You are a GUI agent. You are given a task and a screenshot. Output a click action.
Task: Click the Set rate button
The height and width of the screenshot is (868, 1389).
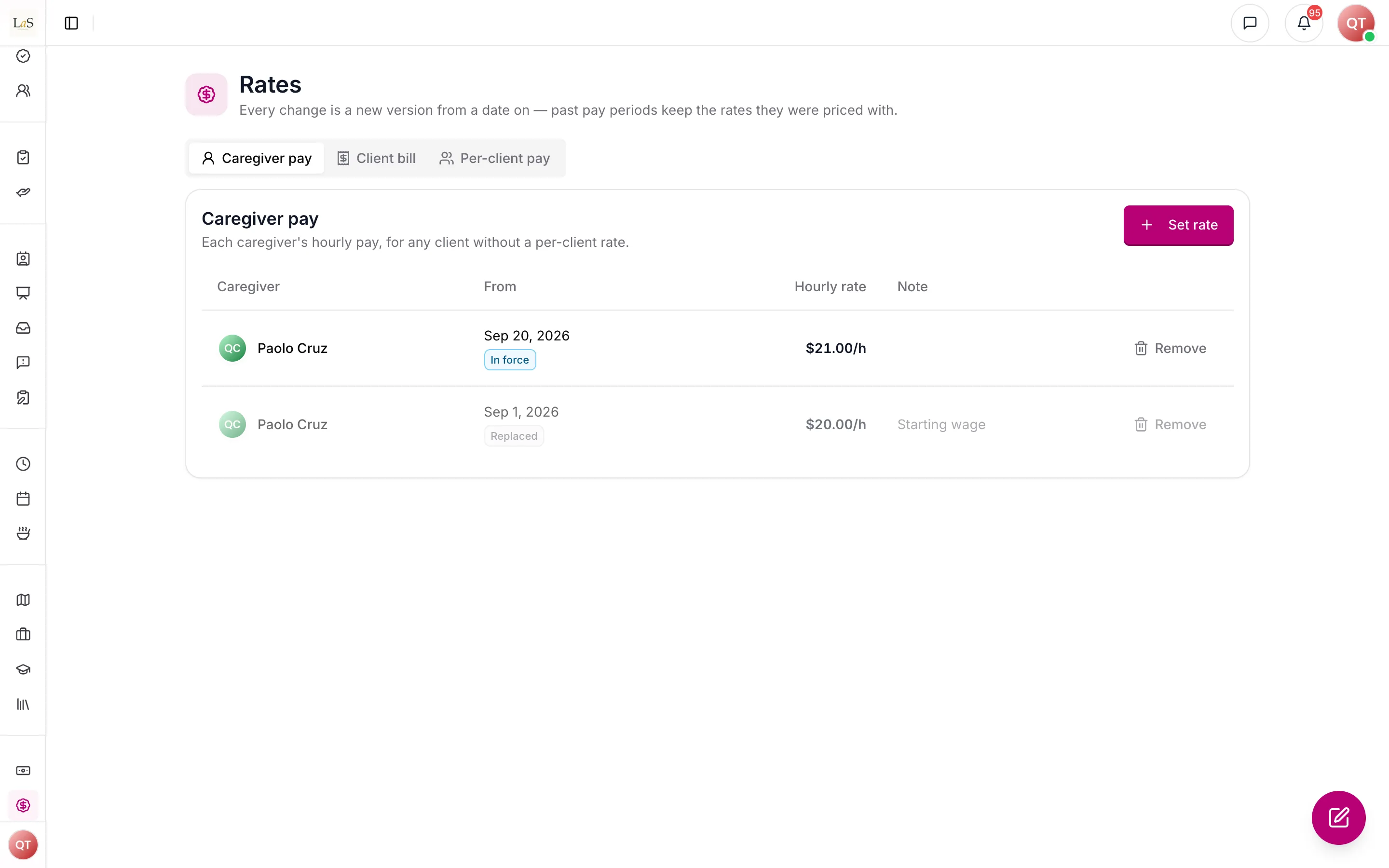[1178, 225]
